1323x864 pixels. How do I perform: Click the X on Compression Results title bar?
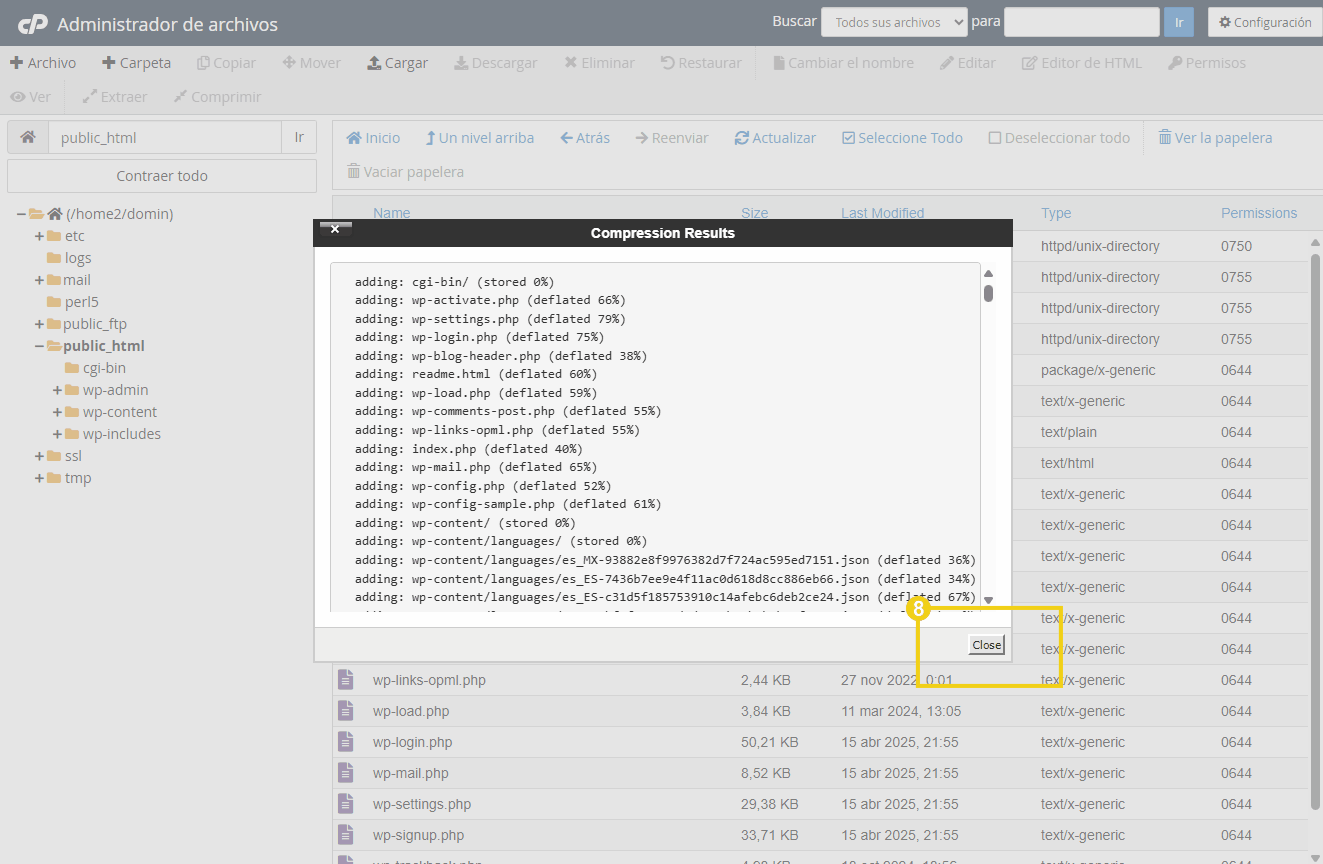[x=335, y=229]
